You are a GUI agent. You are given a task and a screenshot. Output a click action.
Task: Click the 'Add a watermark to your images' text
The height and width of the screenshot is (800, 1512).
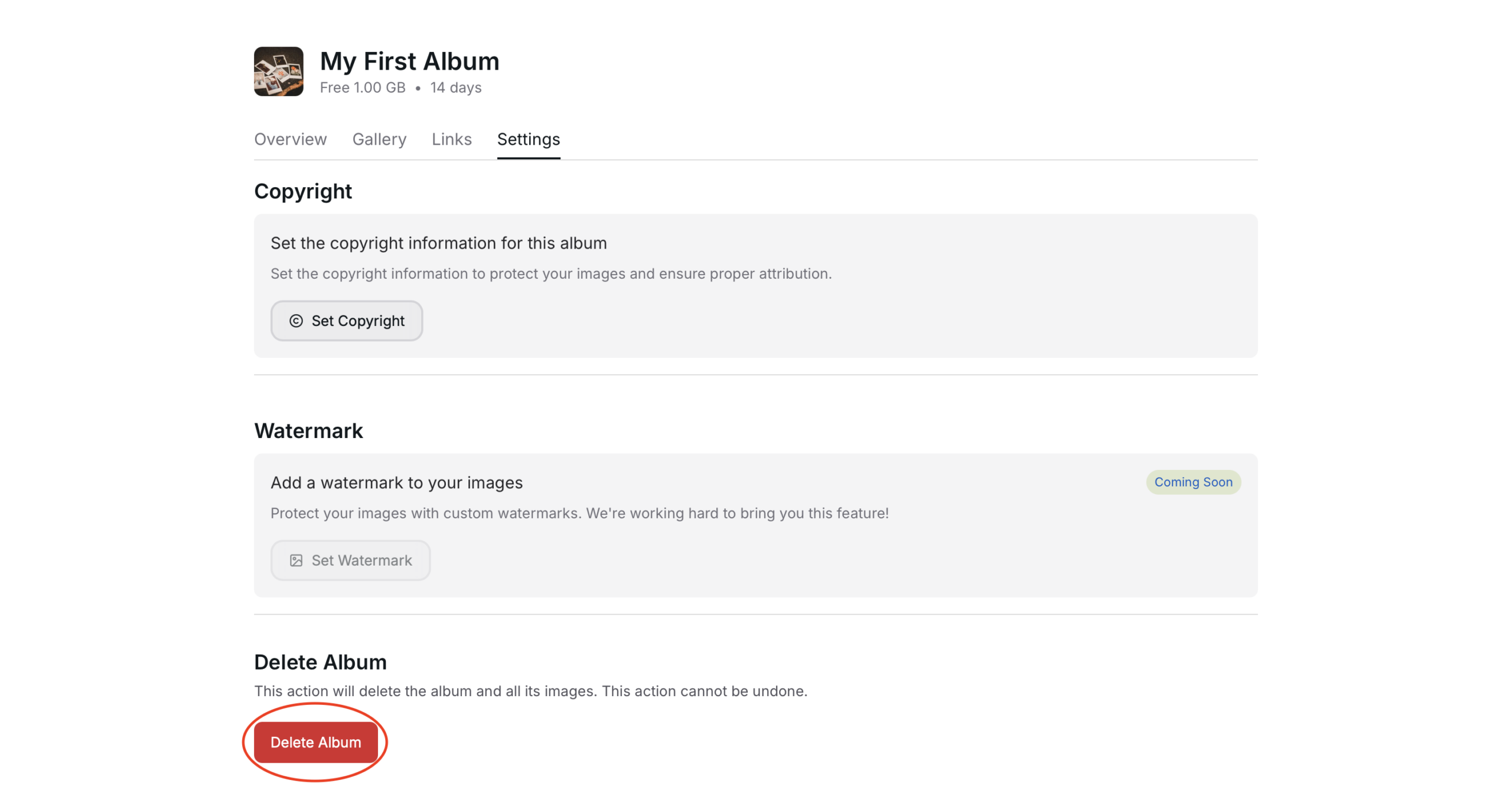click(x=396, y=483)
